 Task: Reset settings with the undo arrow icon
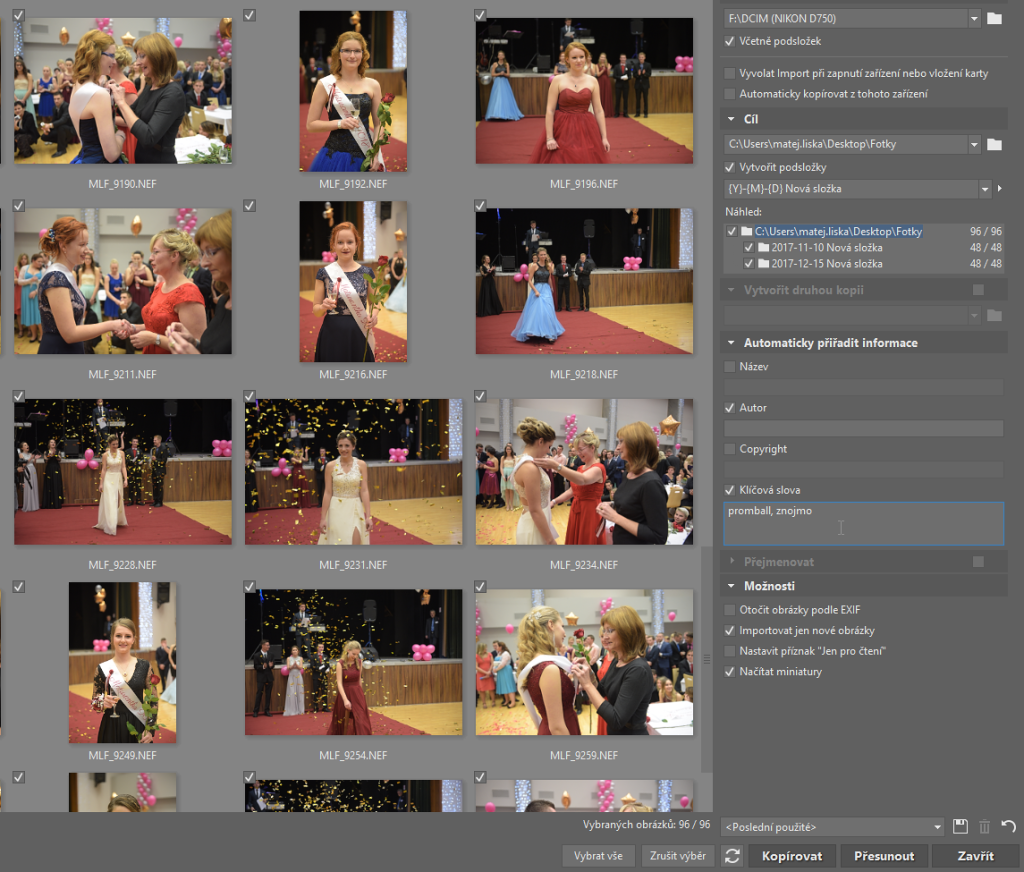click(x=1008, y=826)
